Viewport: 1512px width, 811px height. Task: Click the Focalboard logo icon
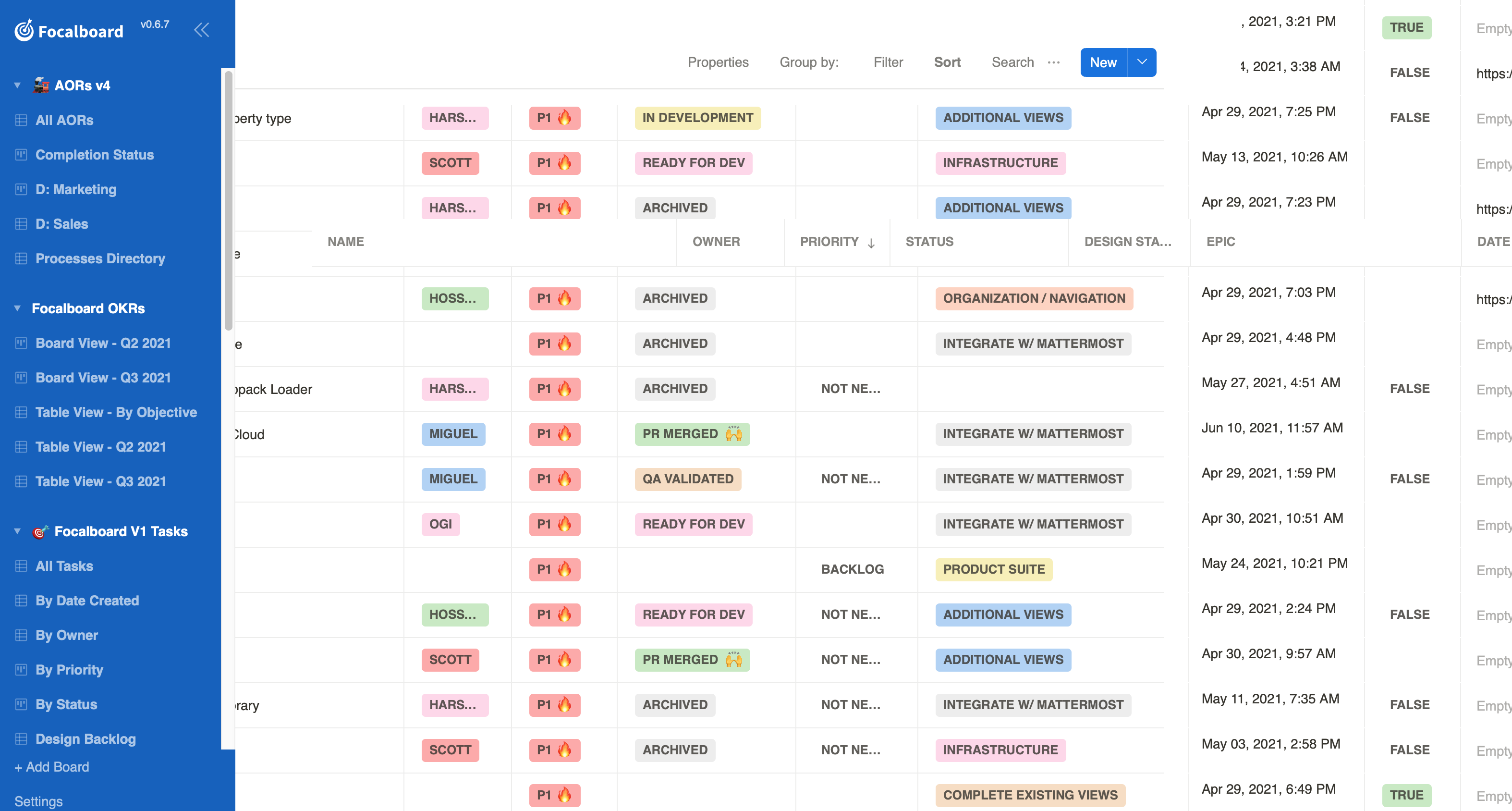click(x=24, y=31)
